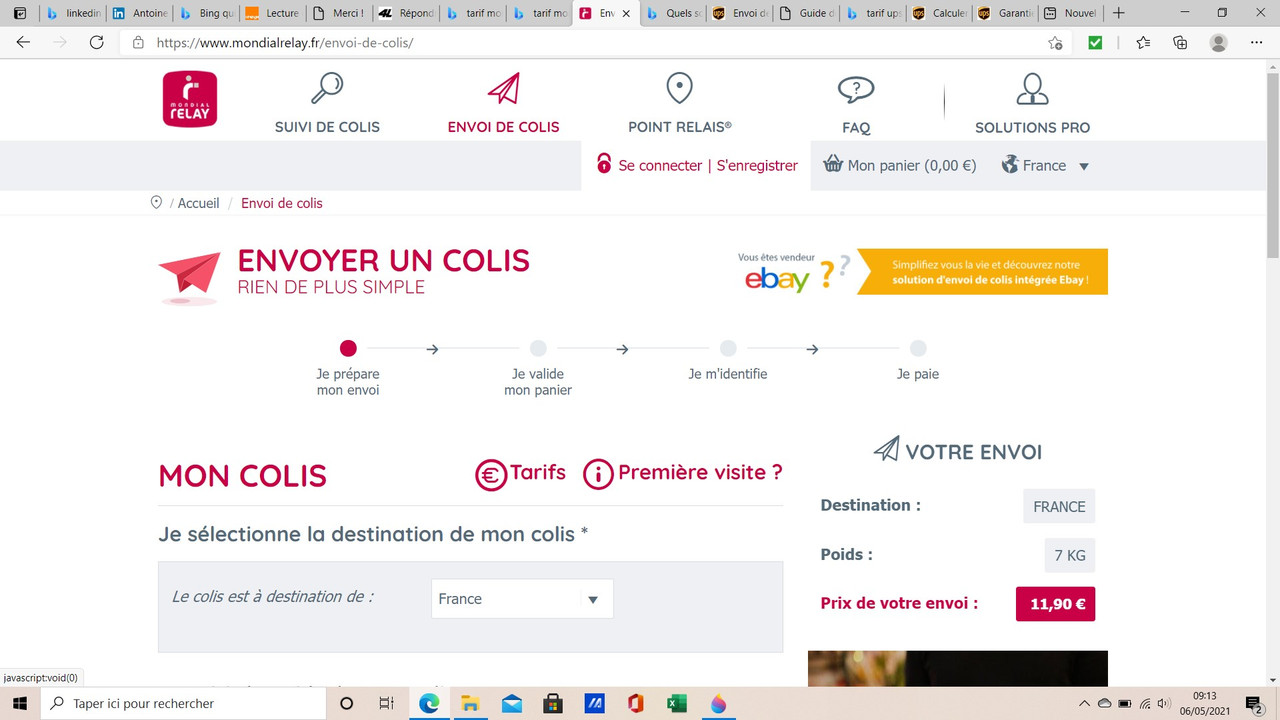Open Solutions Pro person icon
The image size is (1280, 720).
pos(1032,89)
